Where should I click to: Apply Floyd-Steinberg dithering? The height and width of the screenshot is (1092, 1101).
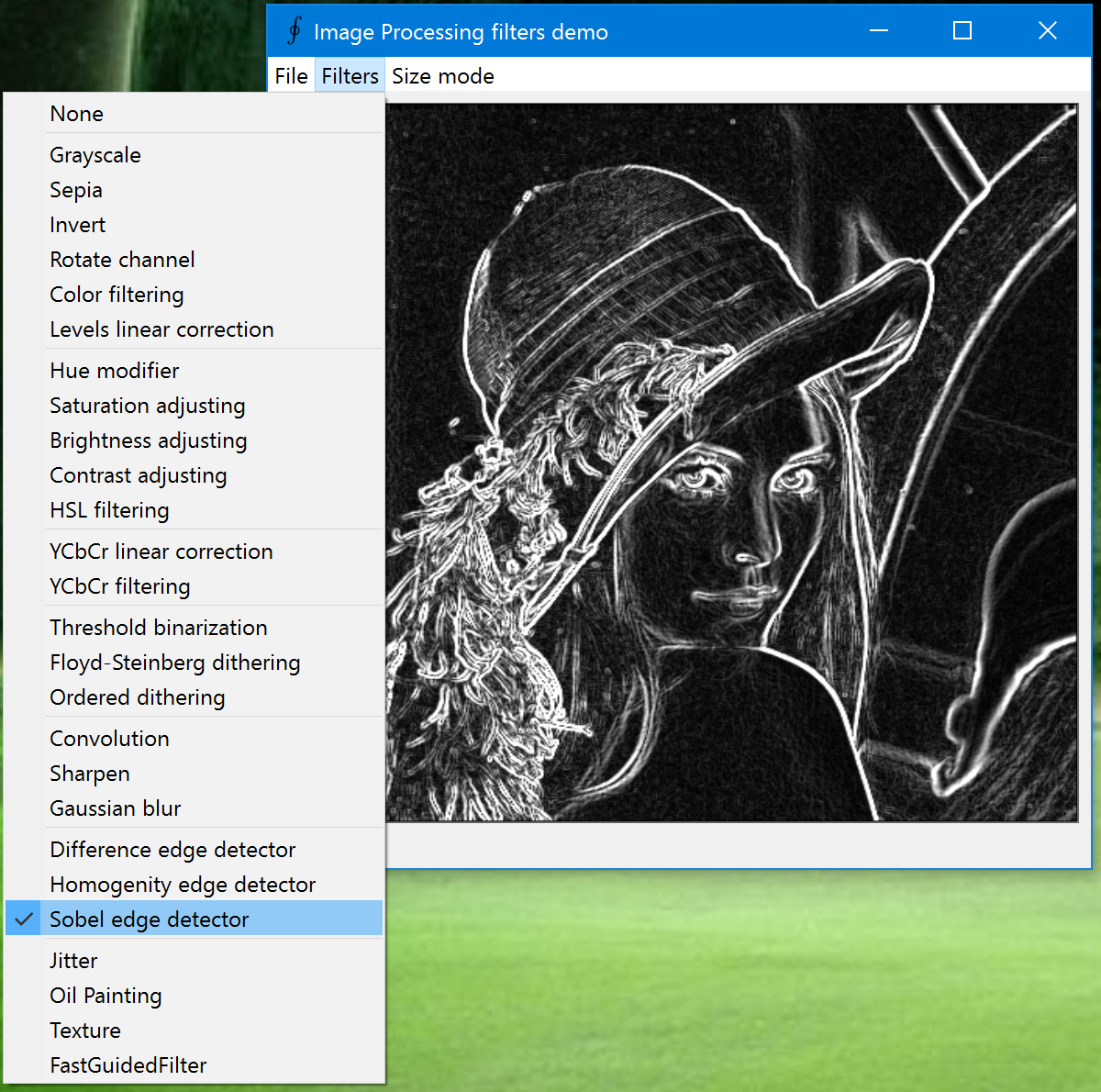click(x=174, y=662)
